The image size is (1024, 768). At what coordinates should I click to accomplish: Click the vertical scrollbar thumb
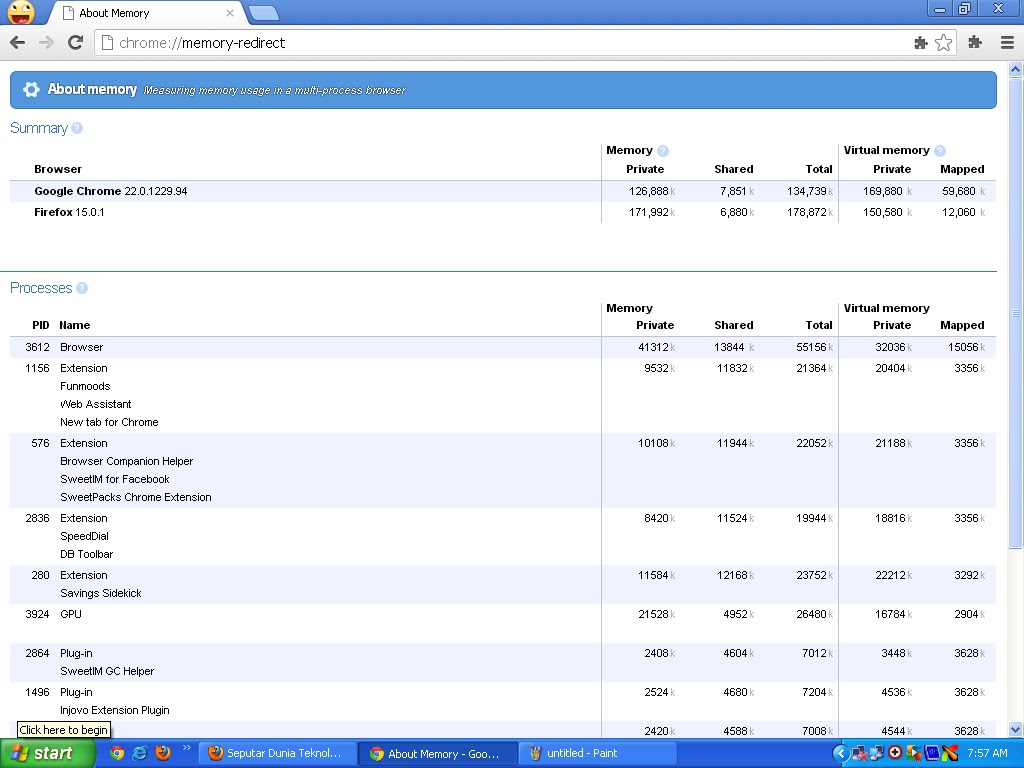(1016, 313)
